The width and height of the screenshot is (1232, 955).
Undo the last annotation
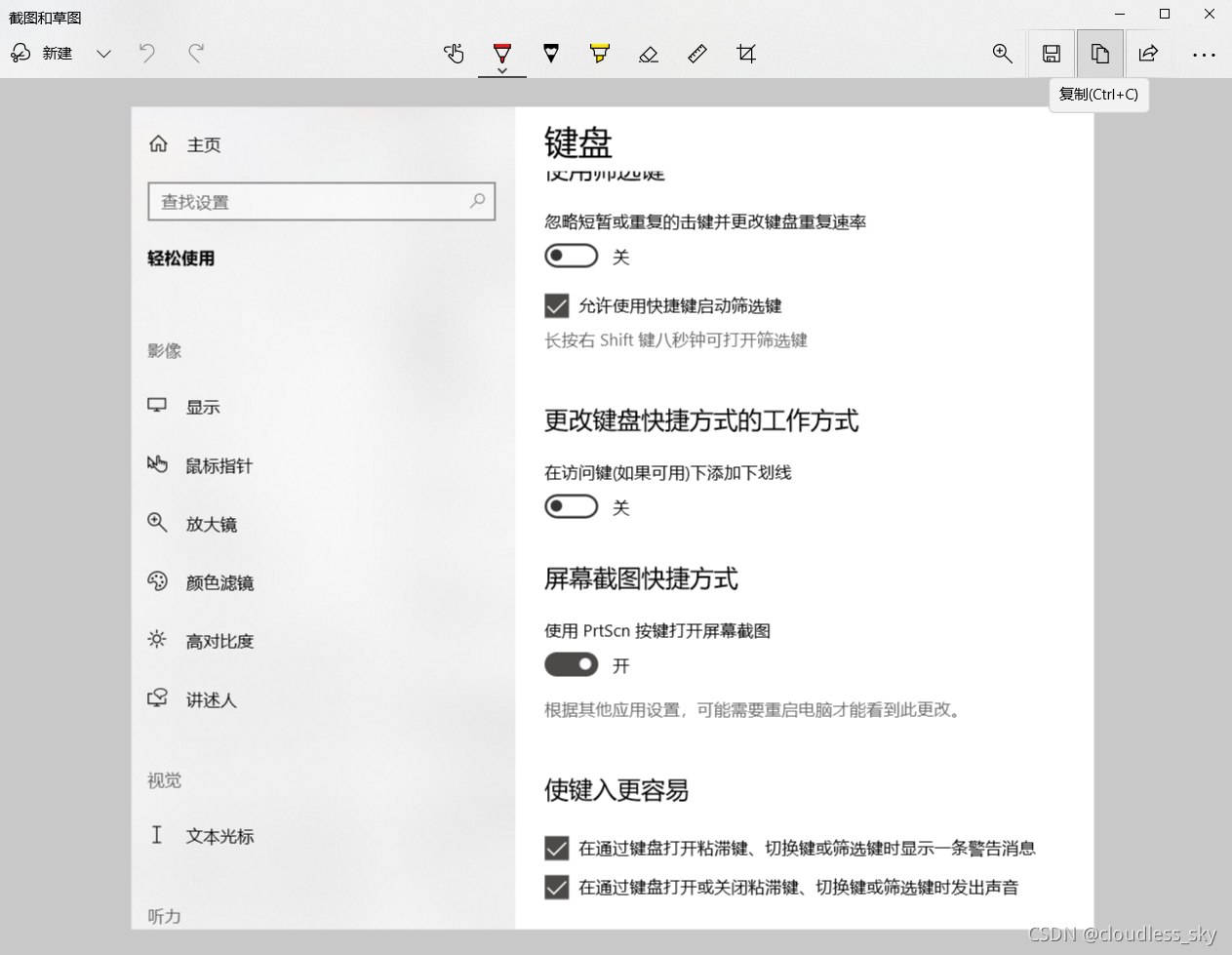(146, 54)
